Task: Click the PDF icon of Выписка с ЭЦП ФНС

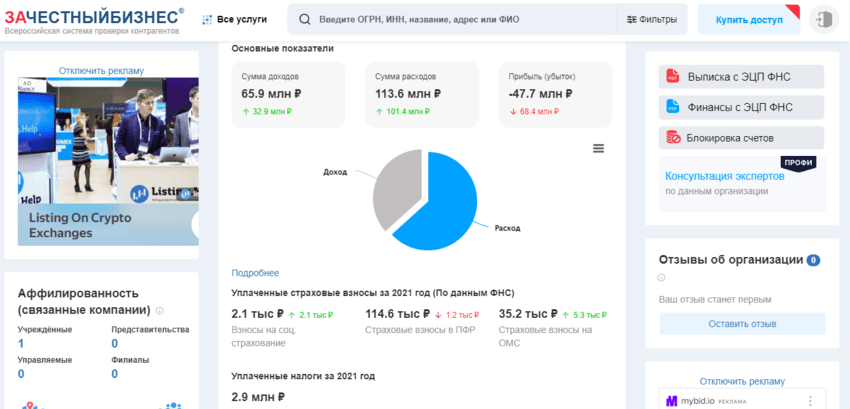Action: point(672,76)
